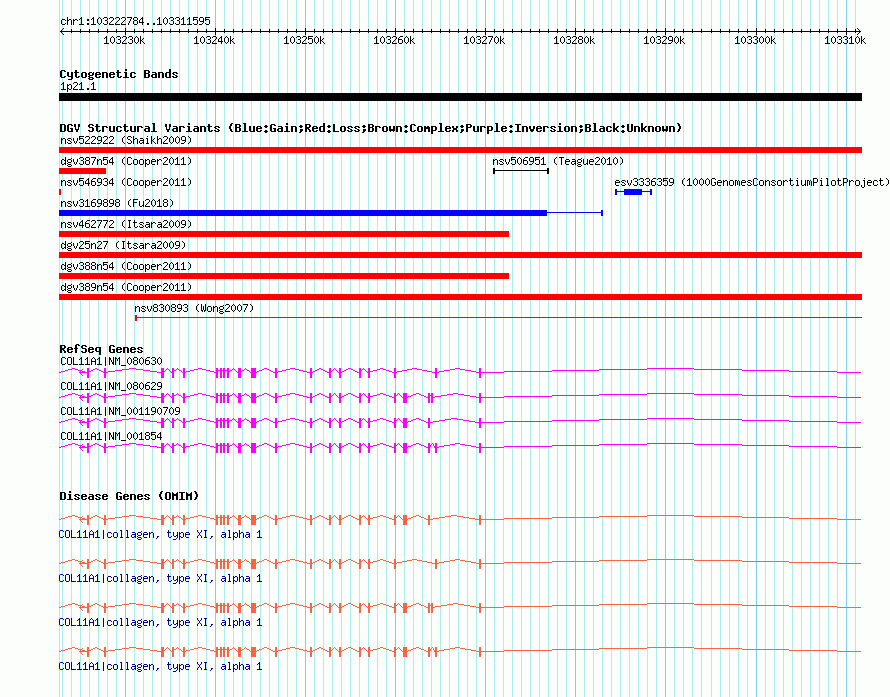Open variant dgv389n54 (Cooper2011) label
Screen dimensions: 890x697
click(126, 287)
